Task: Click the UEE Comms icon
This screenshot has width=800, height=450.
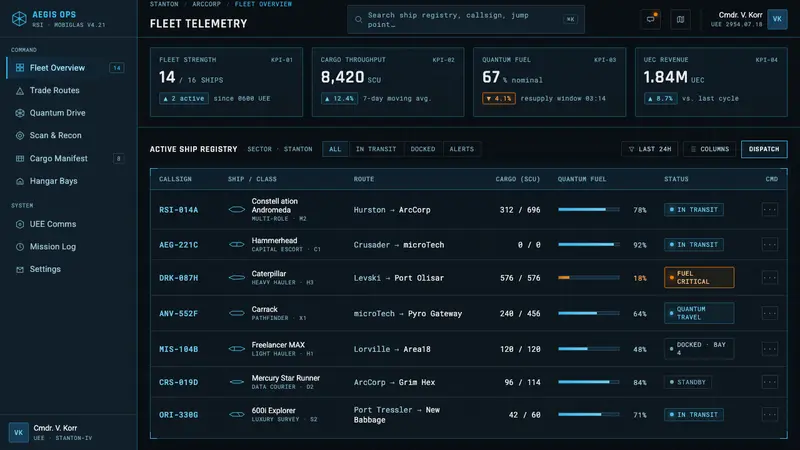Action: pos(20,224)
